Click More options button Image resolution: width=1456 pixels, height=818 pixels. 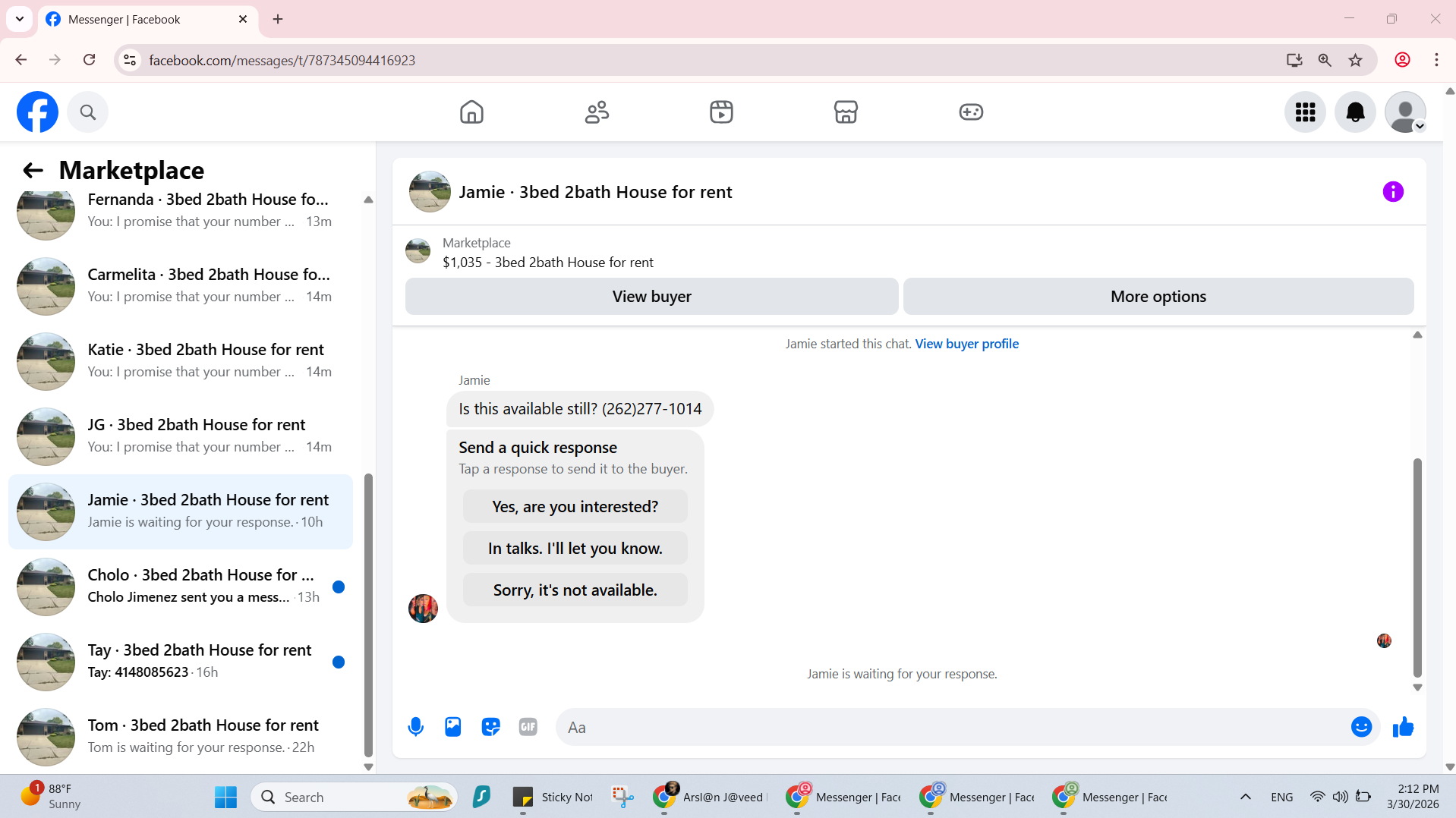(x=1158, y=297)
